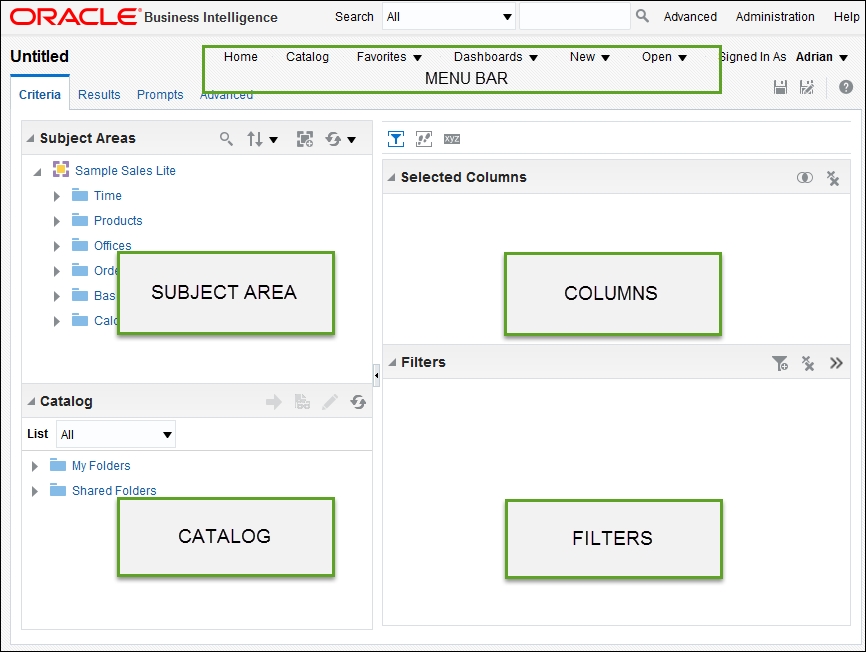Open the sort options dropdown arrow
The height and width of the screenshot is (652, 866).
(273, 140)
